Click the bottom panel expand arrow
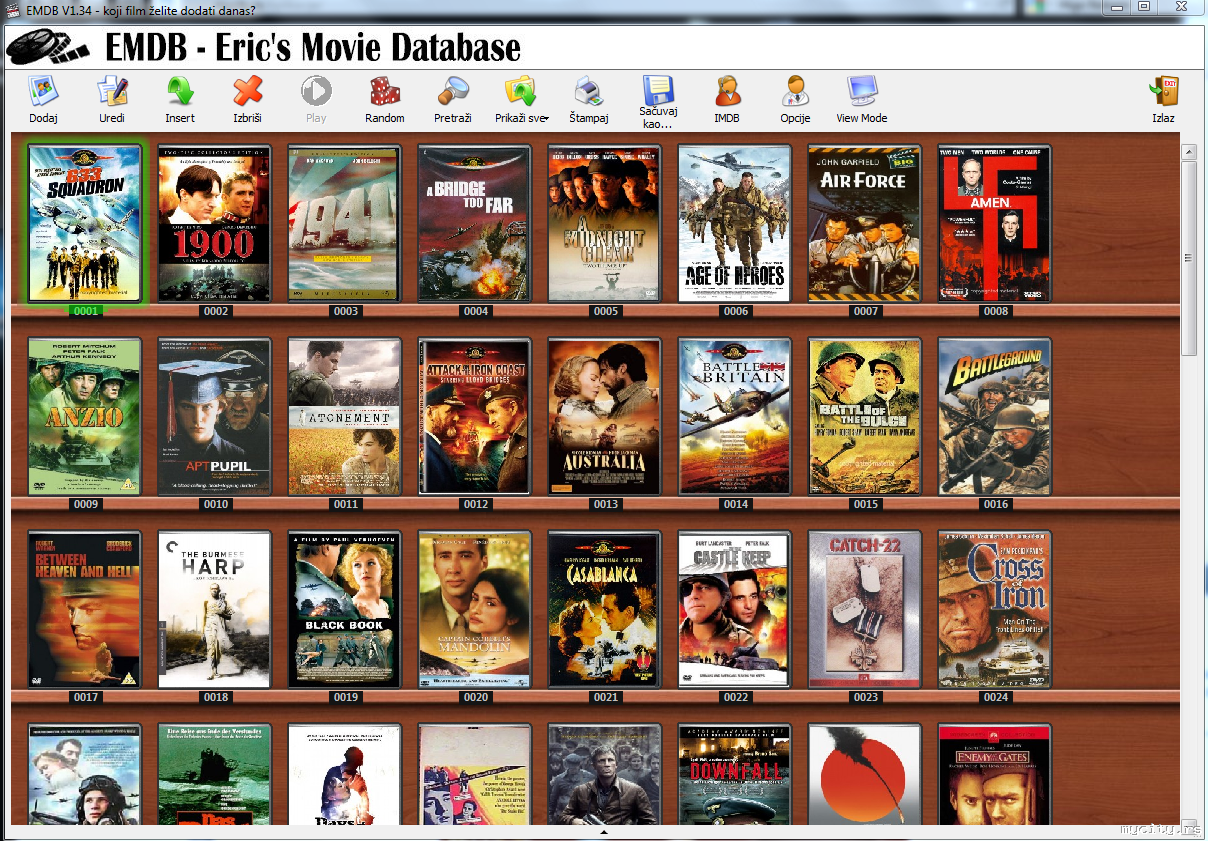The image size is (1208, 841). coord(603,831)
